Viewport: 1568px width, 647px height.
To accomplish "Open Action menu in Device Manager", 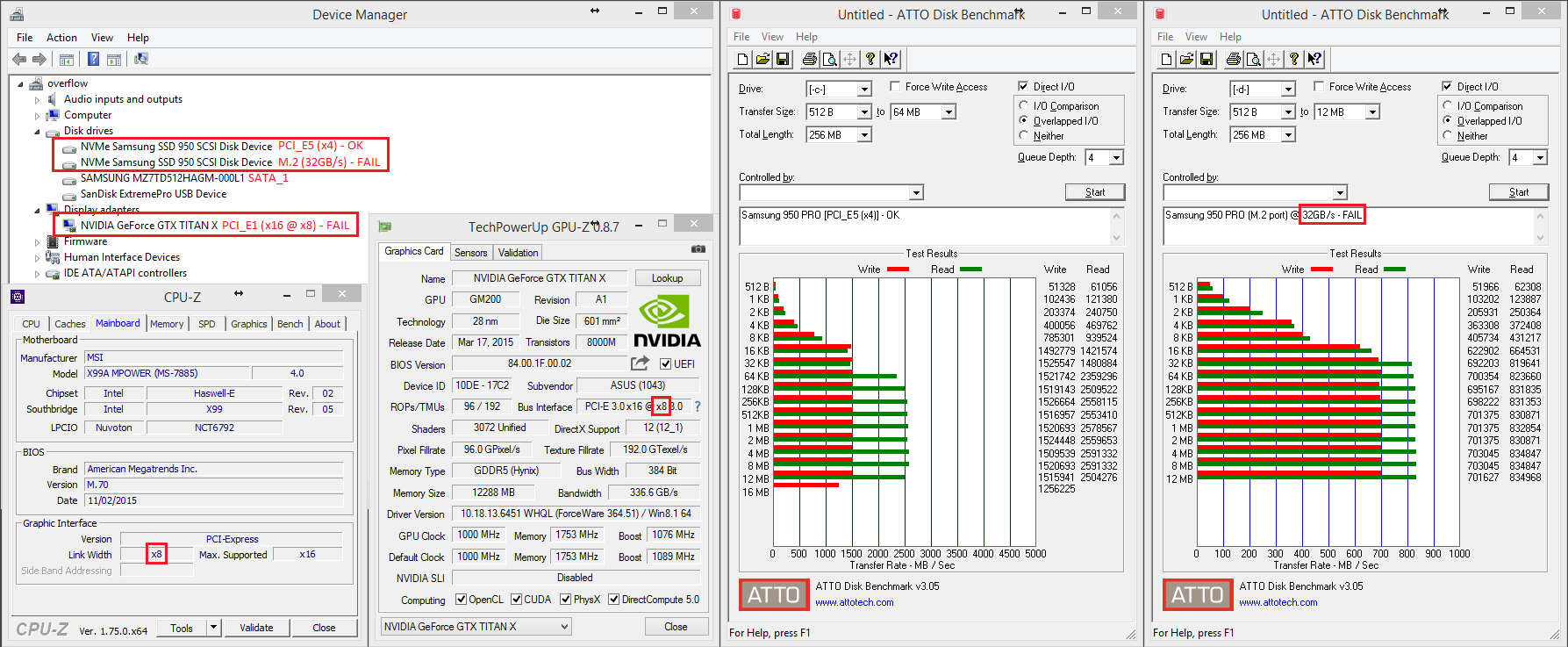I will [61, 38].
